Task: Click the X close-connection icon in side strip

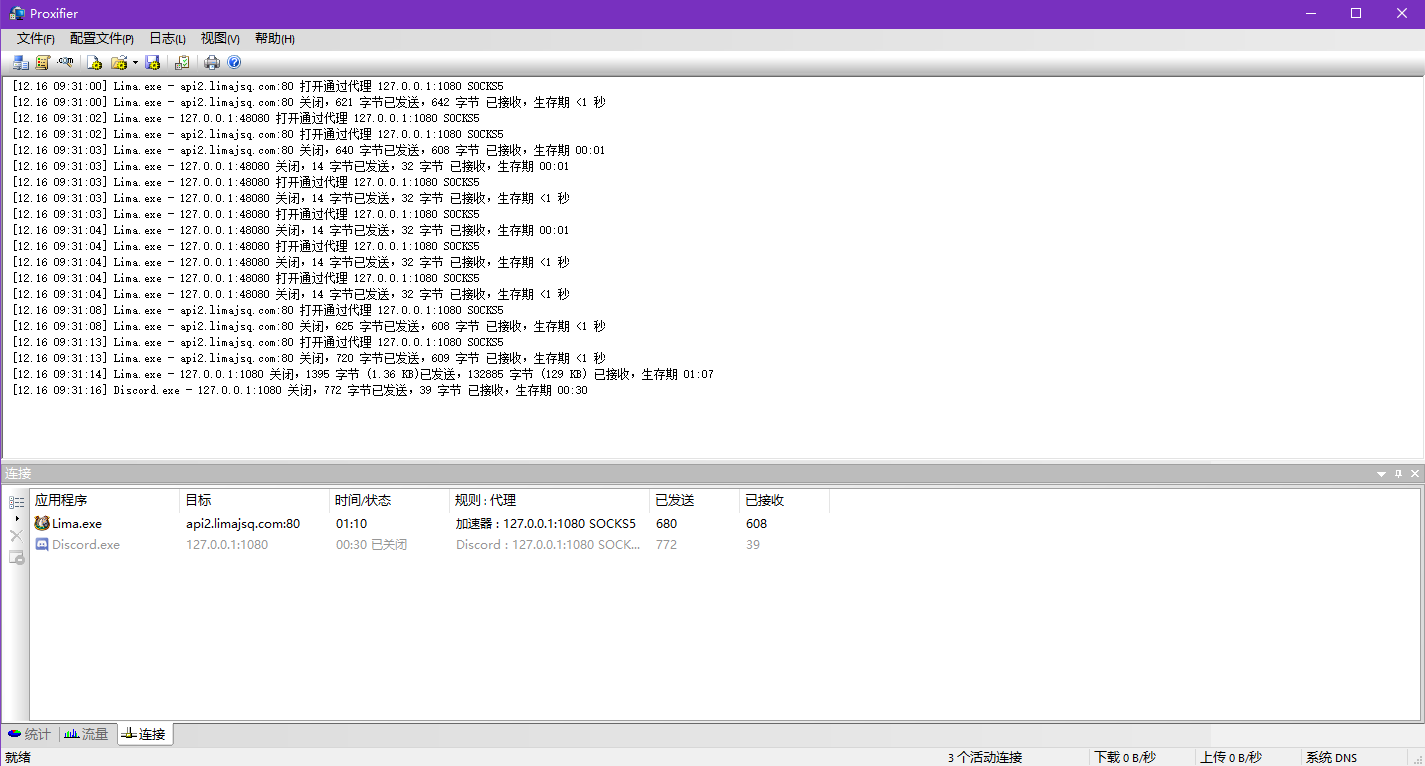Action: coord(16,536)
